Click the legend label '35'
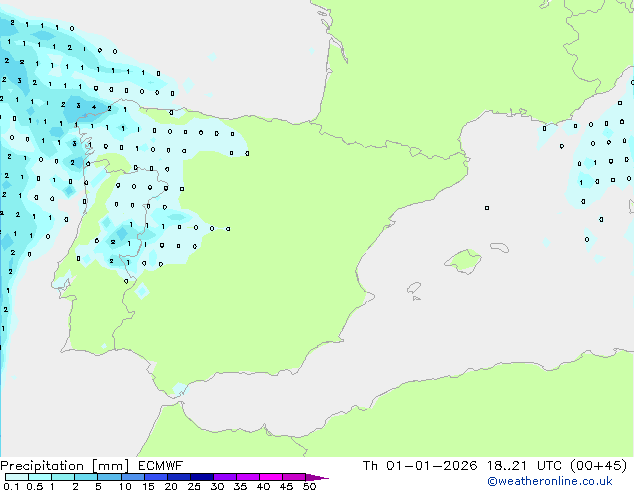This screenshot has height=490, width=634. tap(240, 486)
